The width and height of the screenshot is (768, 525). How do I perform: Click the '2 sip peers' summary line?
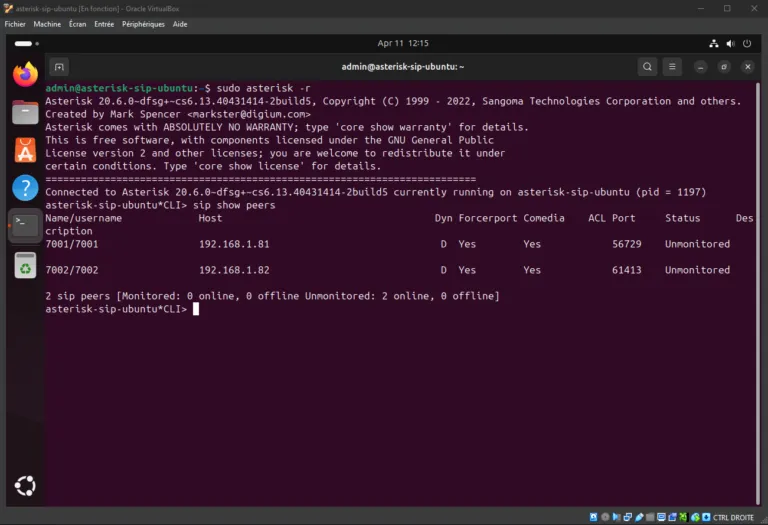tap(272, 296)
